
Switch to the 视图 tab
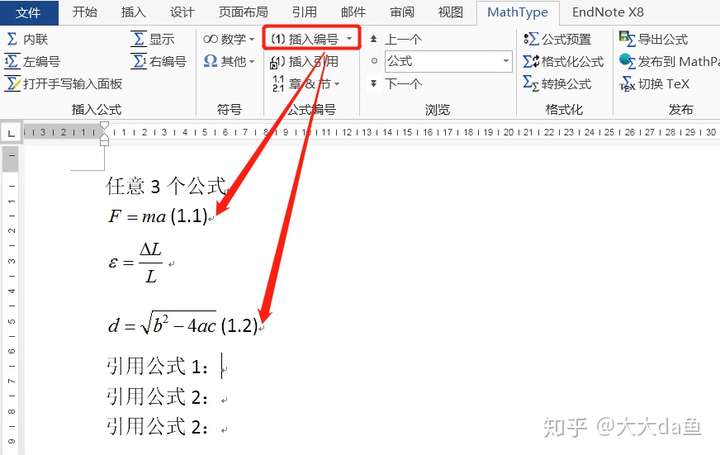(x=450, y=12)
